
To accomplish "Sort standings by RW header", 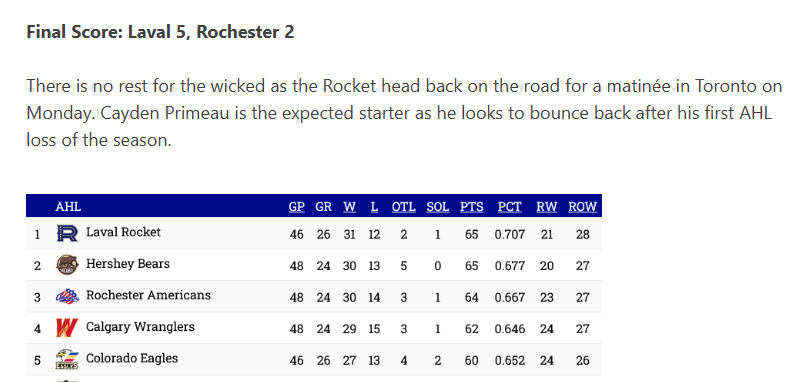I will (x=546, y=207).
